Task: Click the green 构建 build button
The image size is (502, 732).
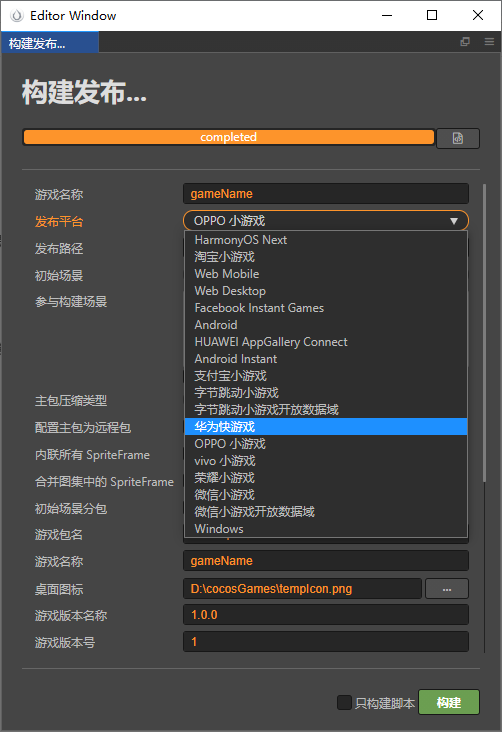Action: (449, 702)
